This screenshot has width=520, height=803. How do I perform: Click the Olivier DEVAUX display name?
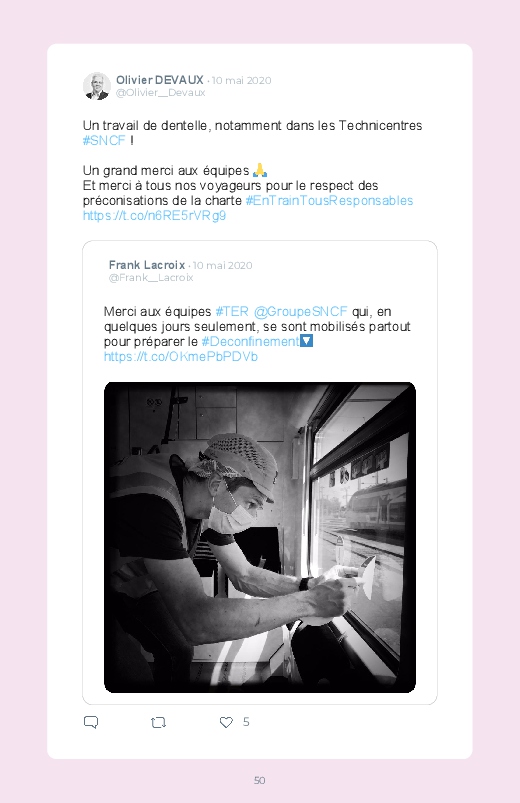[x=160, y=80]
